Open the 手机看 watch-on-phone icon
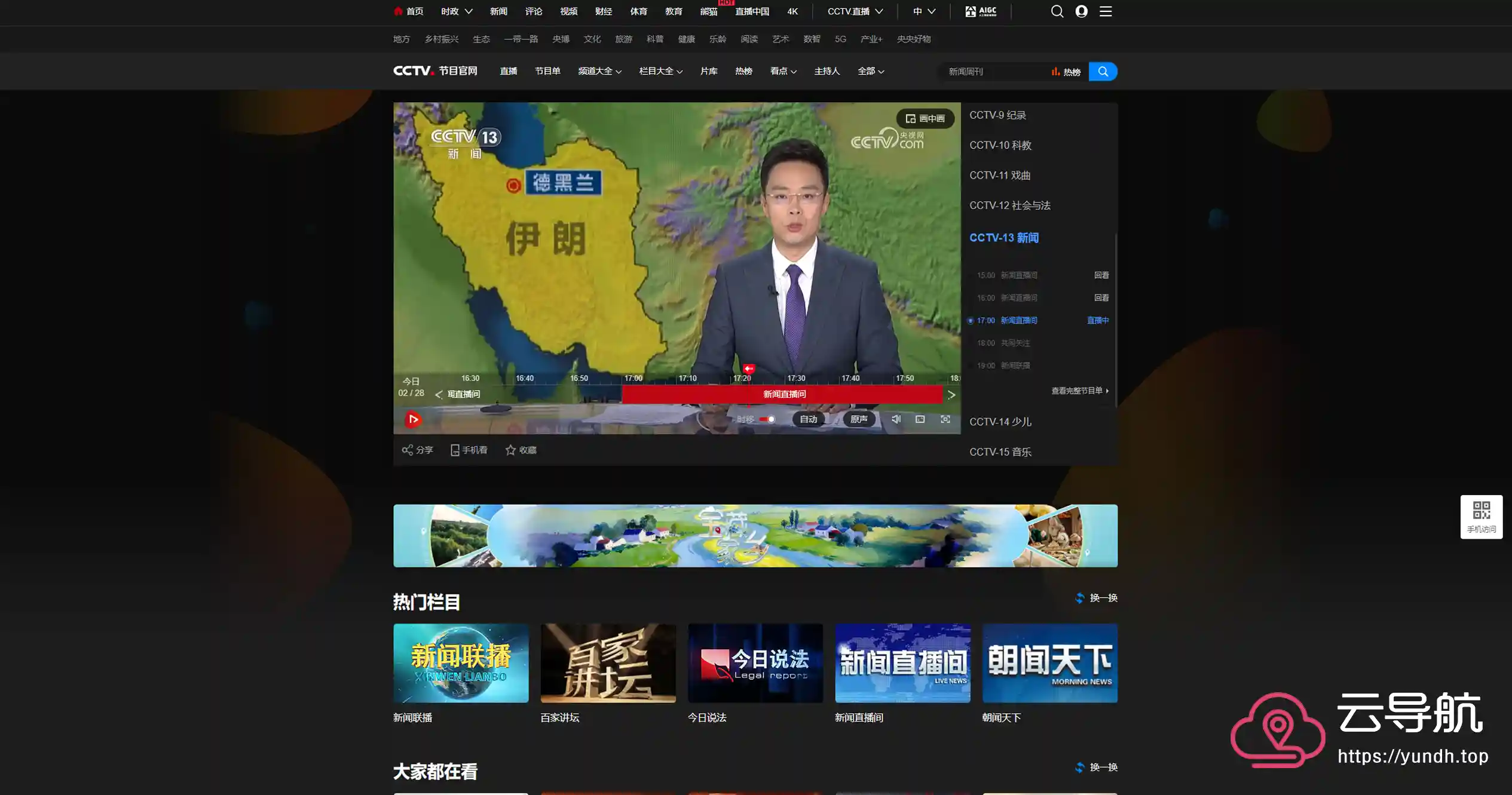 (x=455, y=450)
